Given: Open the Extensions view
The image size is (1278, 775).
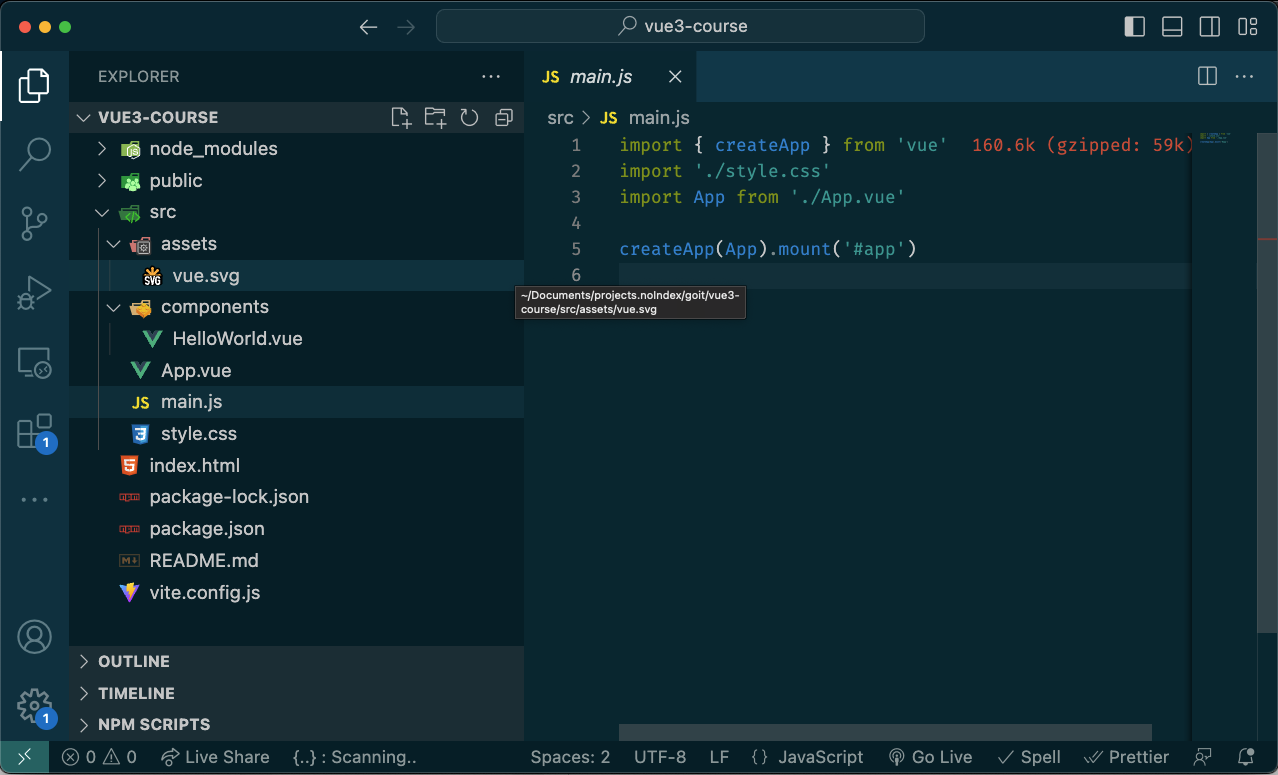Looking at the screenshot, I should pos(34,432).
